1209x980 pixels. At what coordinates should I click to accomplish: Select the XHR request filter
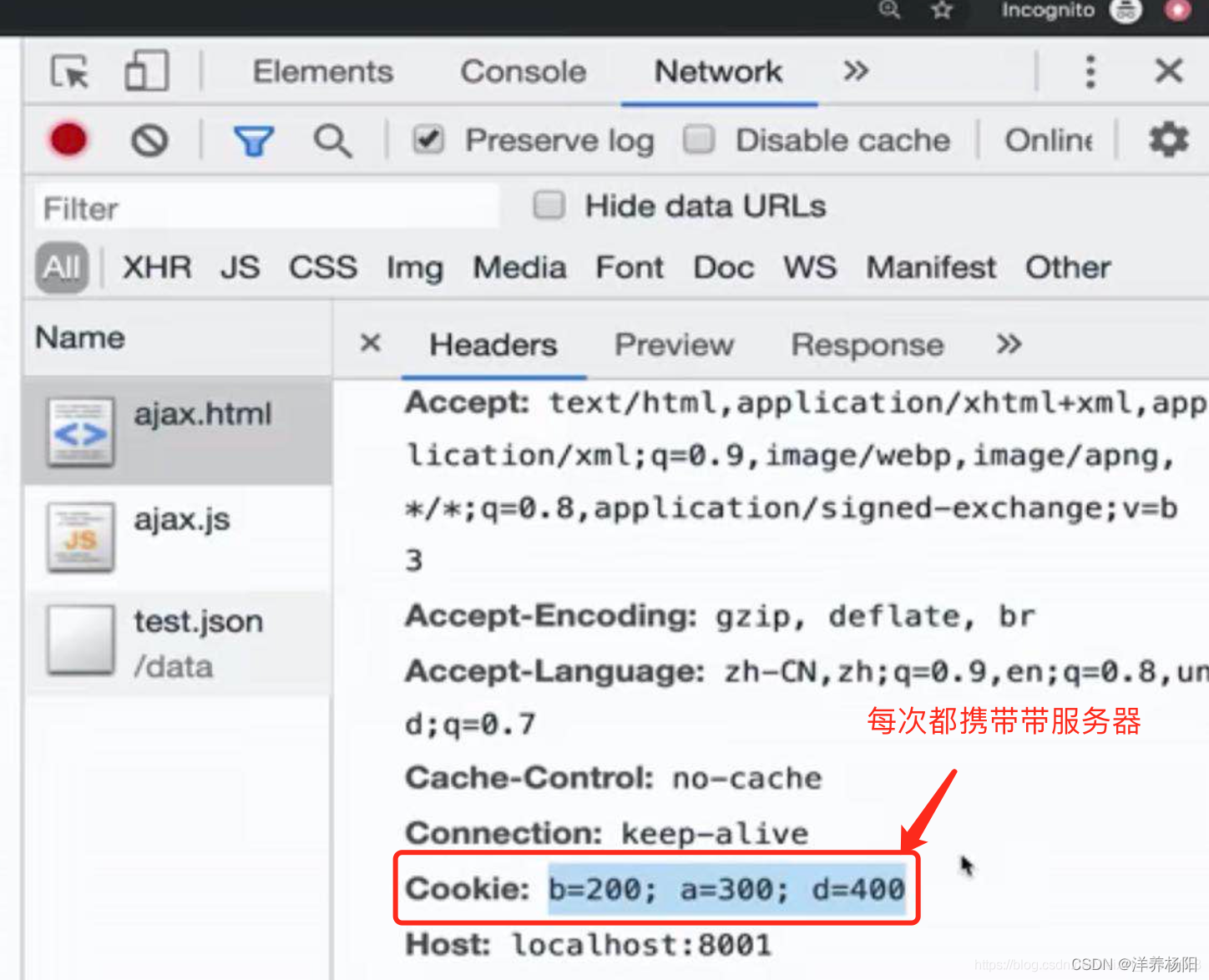156,267
